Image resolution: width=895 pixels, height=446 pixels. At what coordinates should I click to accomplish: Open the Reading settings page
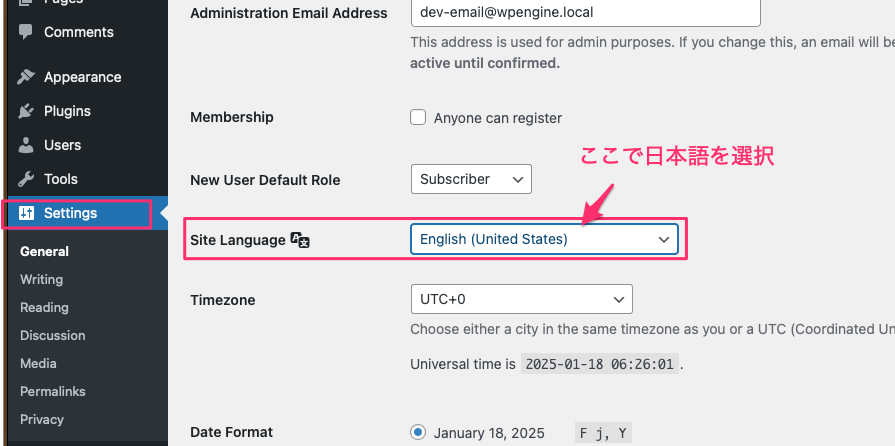[x=44, y=307]
